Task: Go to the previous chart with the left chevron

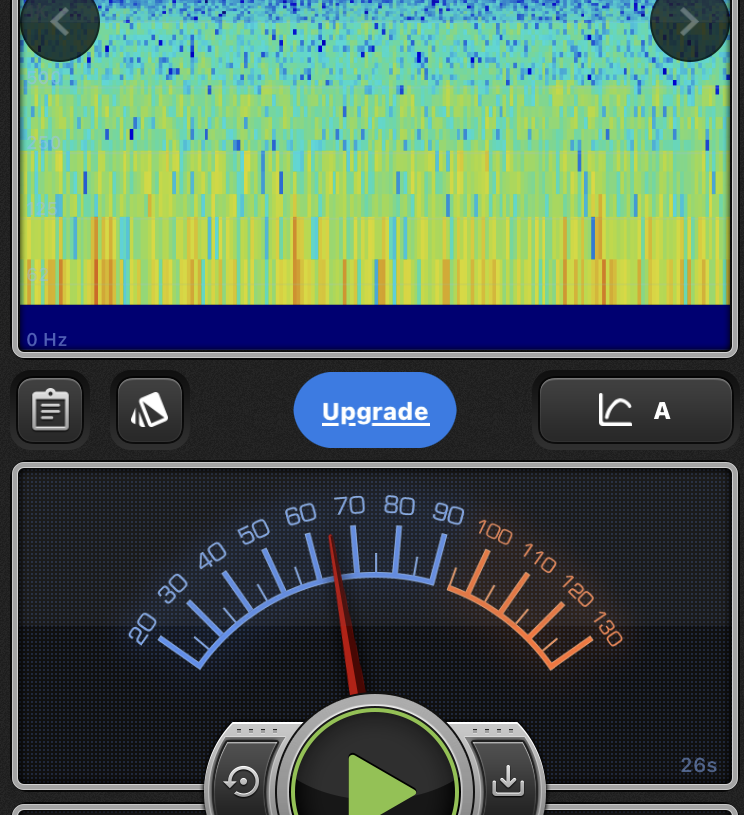Action: coord(59,23)
